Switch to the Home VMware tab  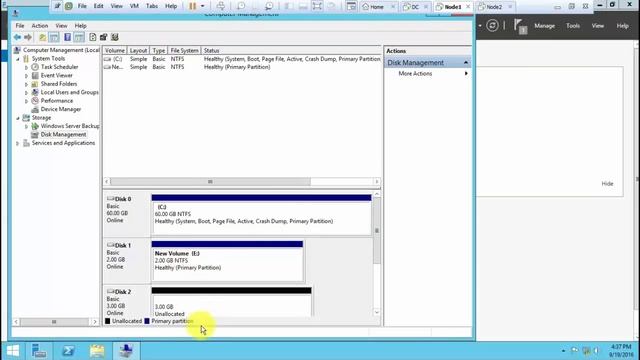(376, 7)
